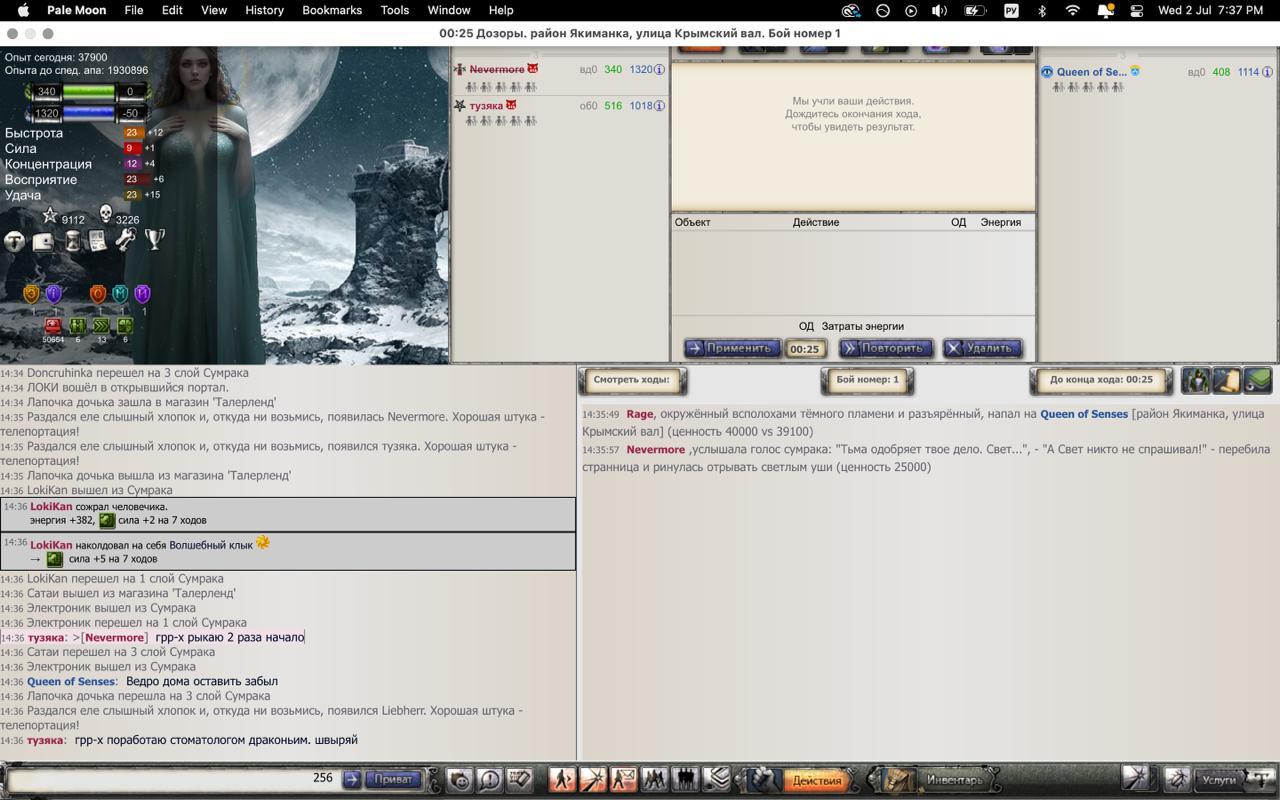
Task: Click the scroll icon right of turn timer
Action: point(1227,380)
